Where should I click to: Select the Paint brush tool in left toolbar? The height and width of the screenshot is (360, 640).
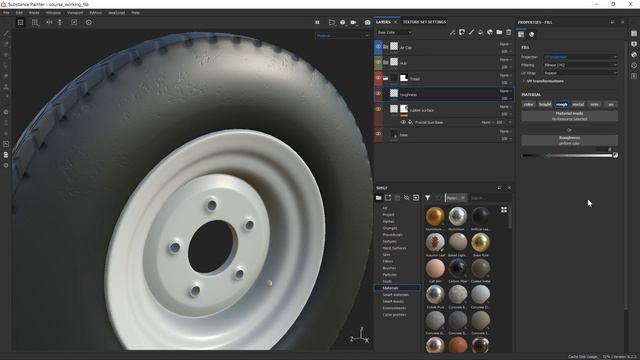[6, 33]
